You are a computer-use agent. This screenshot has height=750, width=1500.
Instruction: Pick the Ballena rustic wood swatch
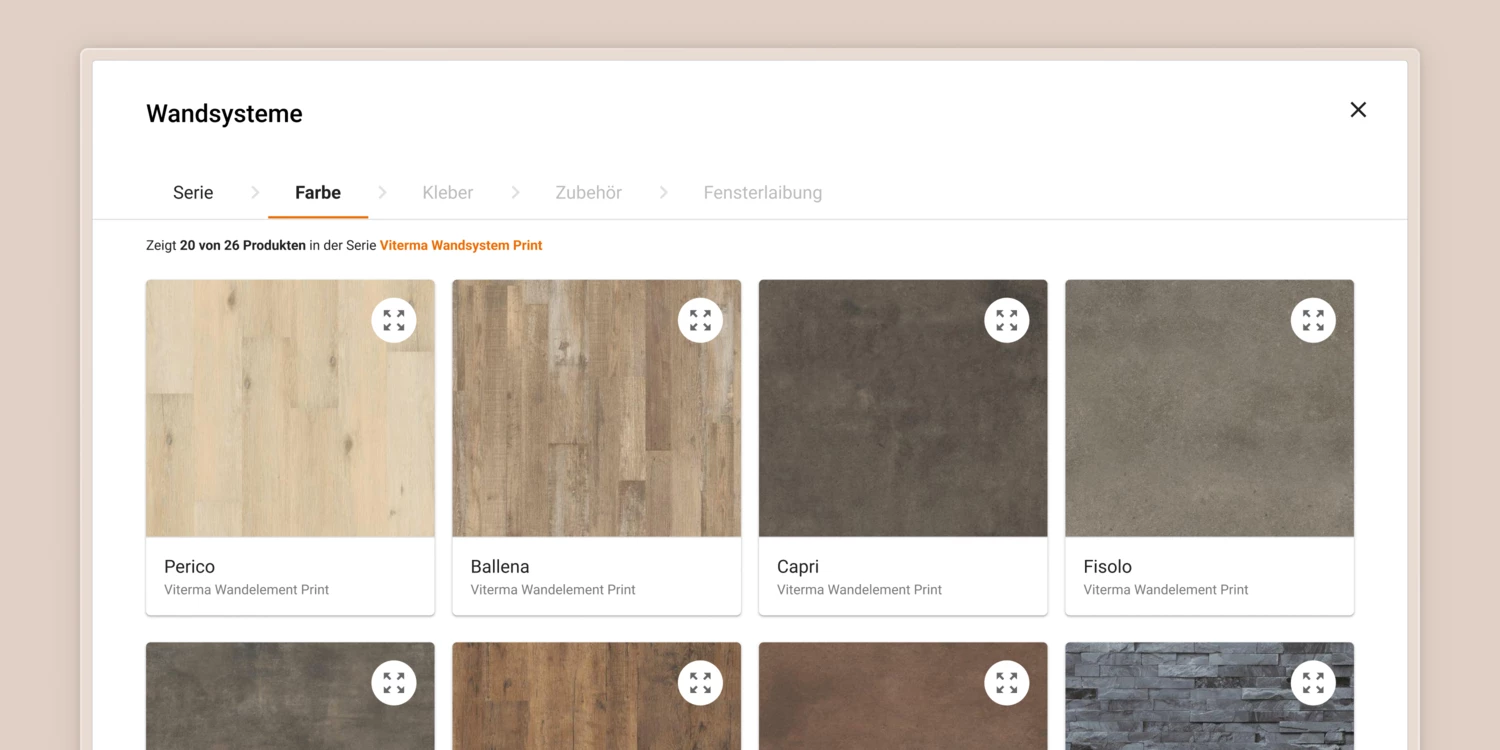click(596, 420)
